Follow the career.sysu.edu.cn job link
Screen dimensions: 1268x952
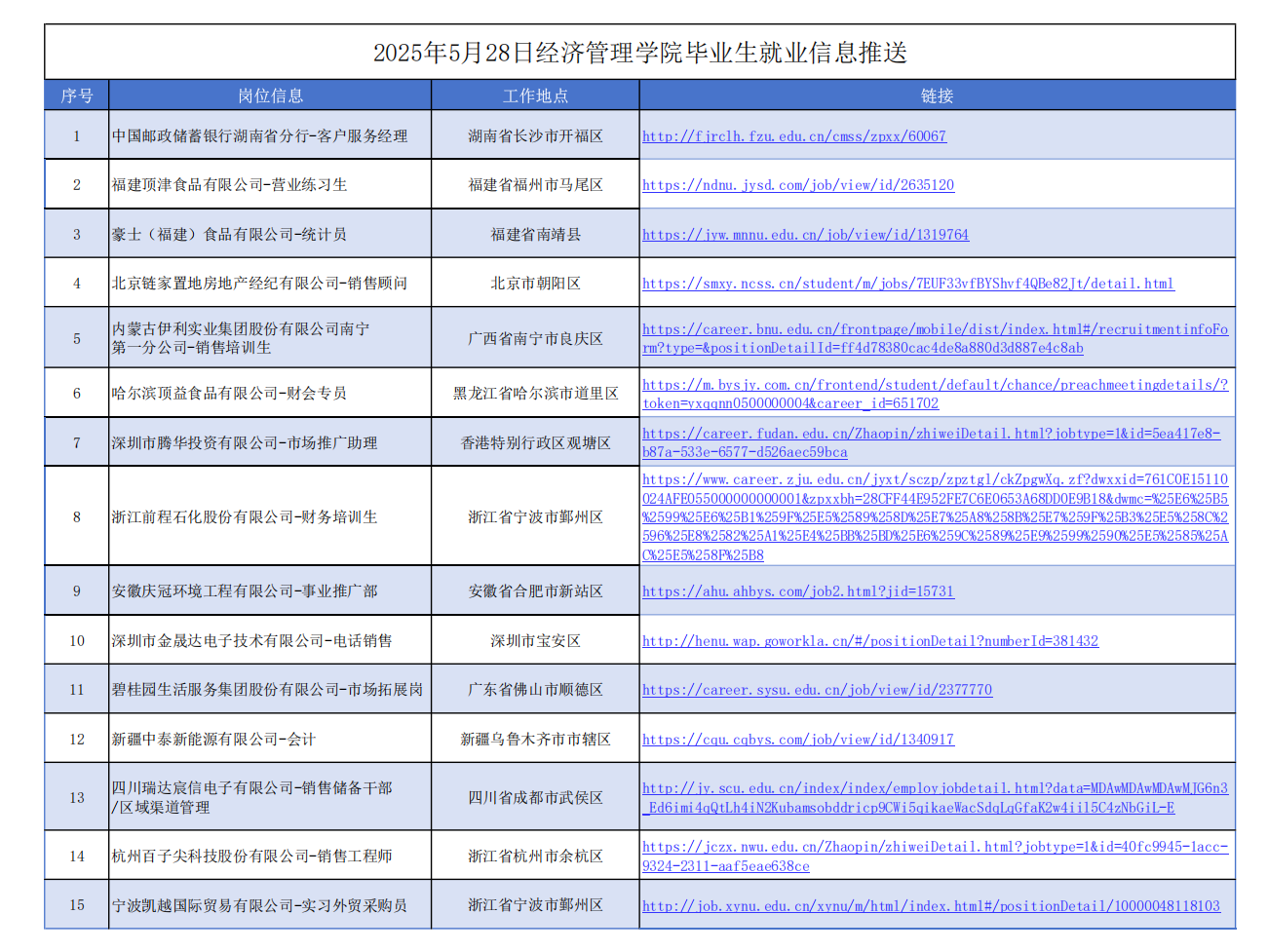pos(817,690)
